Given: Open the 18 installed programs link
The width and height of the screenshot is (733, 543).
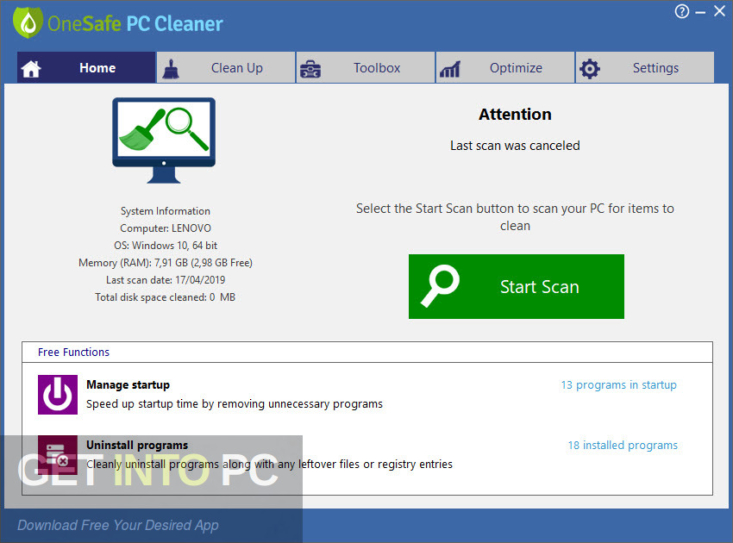Looking at the screenshot, I should [623, 445].
